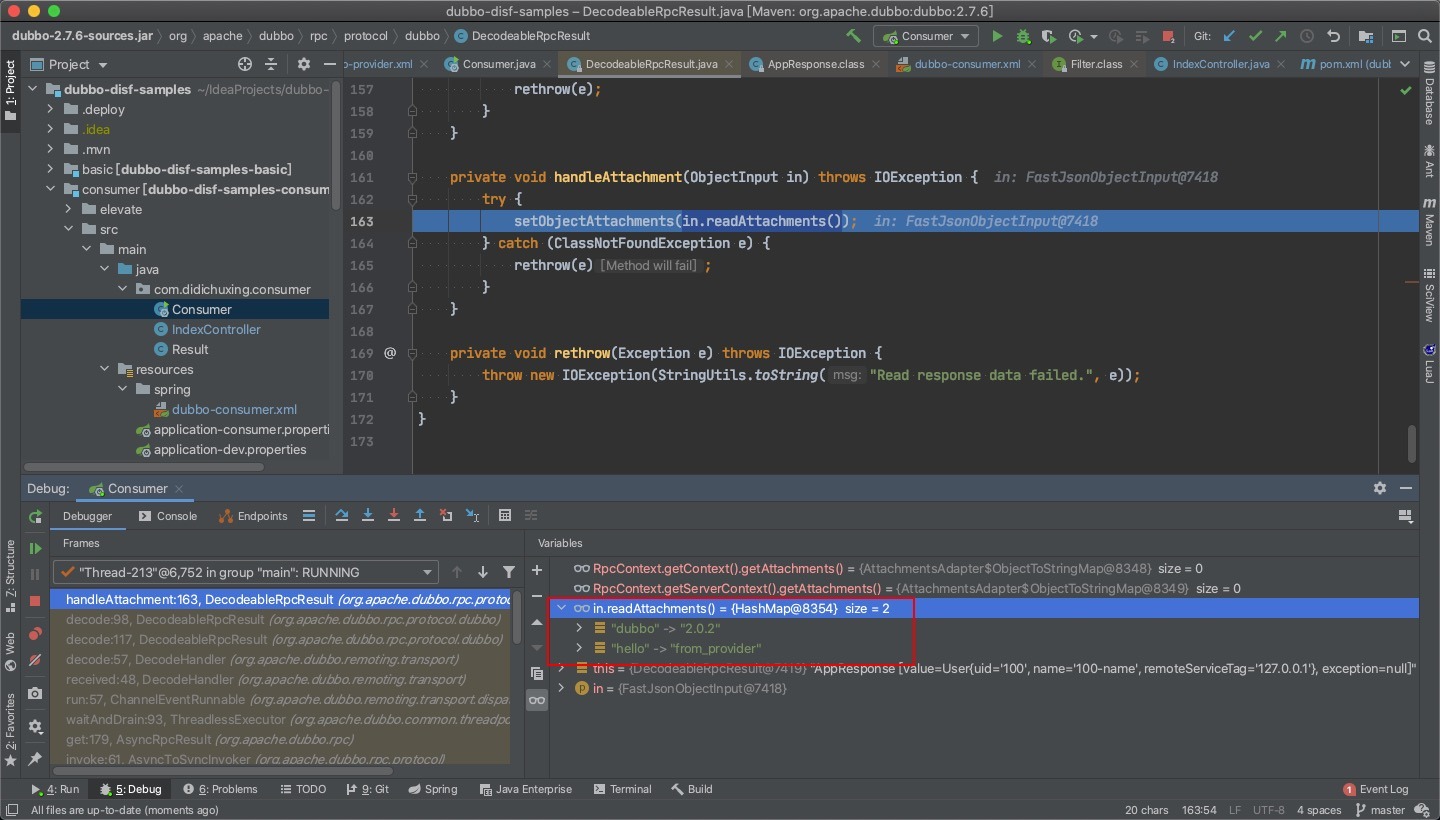The image size is (1440, 820).
Task: Click the Resume Program icon in debug sidebar
Action: click(x=35, y=548)
